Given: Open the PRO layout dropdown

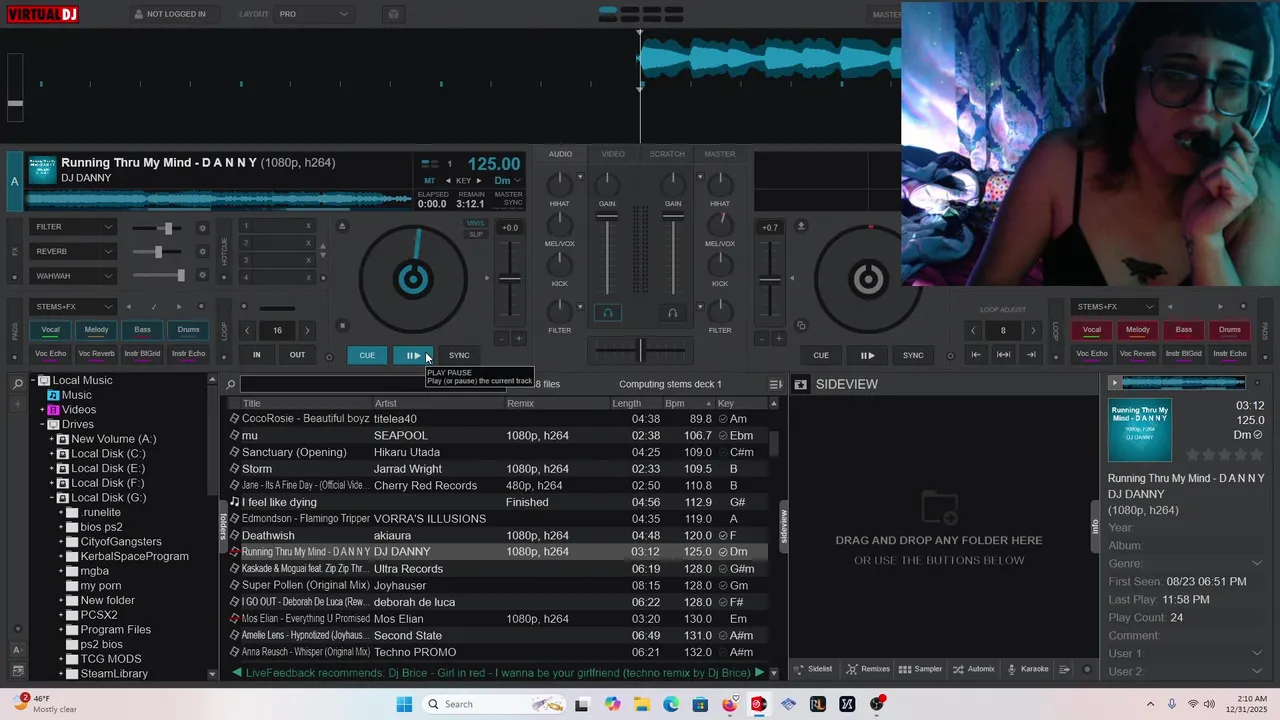Looking at the screenshot, I should pyautogui.click(x=314, y=14).
